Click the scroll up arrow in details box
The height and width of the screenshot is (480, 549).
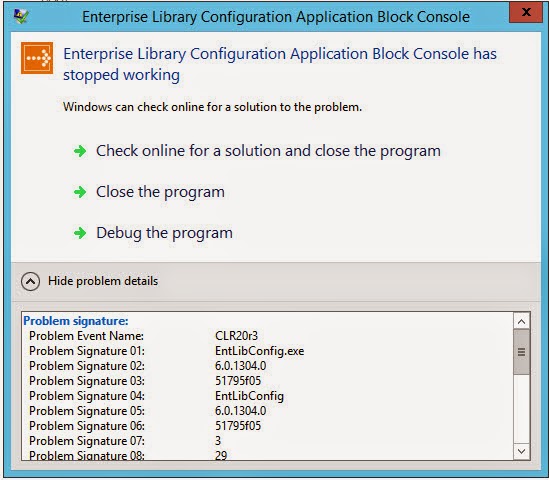pos(521,321)
